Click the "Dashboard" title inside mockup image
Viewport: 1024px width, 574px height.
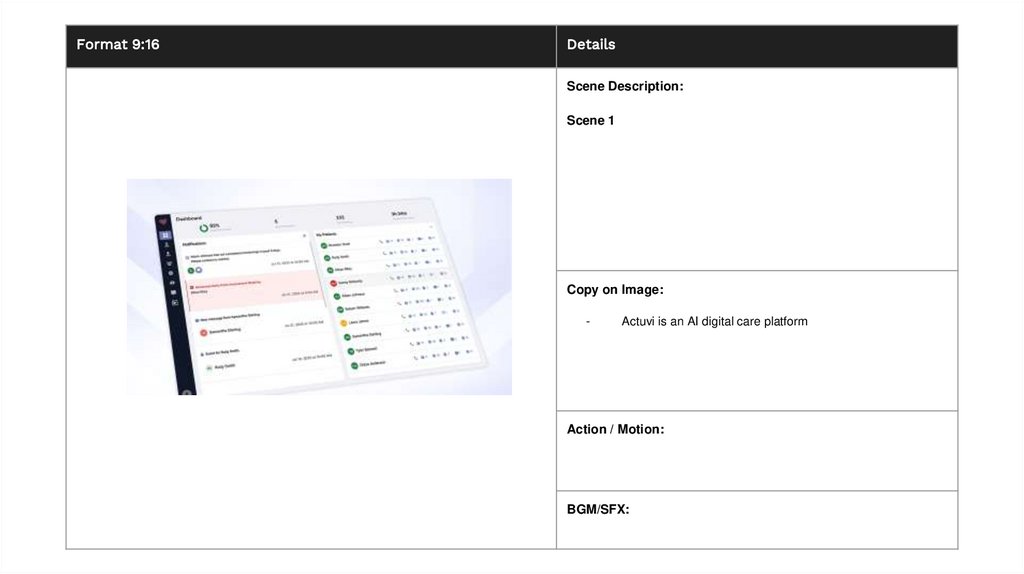pyautogui.click(x=189, y=219)
